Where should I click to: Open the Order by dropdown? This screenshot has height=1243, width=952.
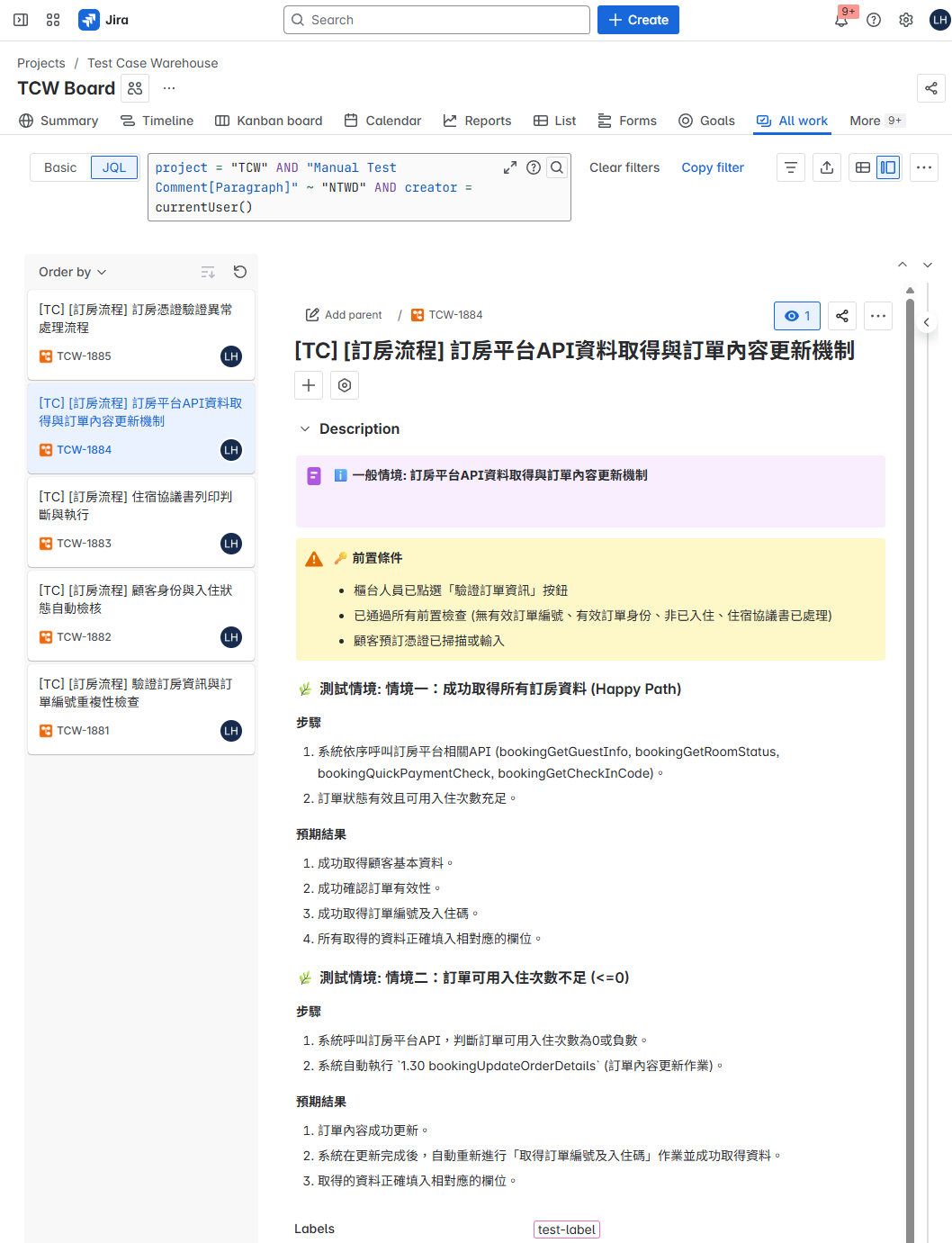[71, 272]
